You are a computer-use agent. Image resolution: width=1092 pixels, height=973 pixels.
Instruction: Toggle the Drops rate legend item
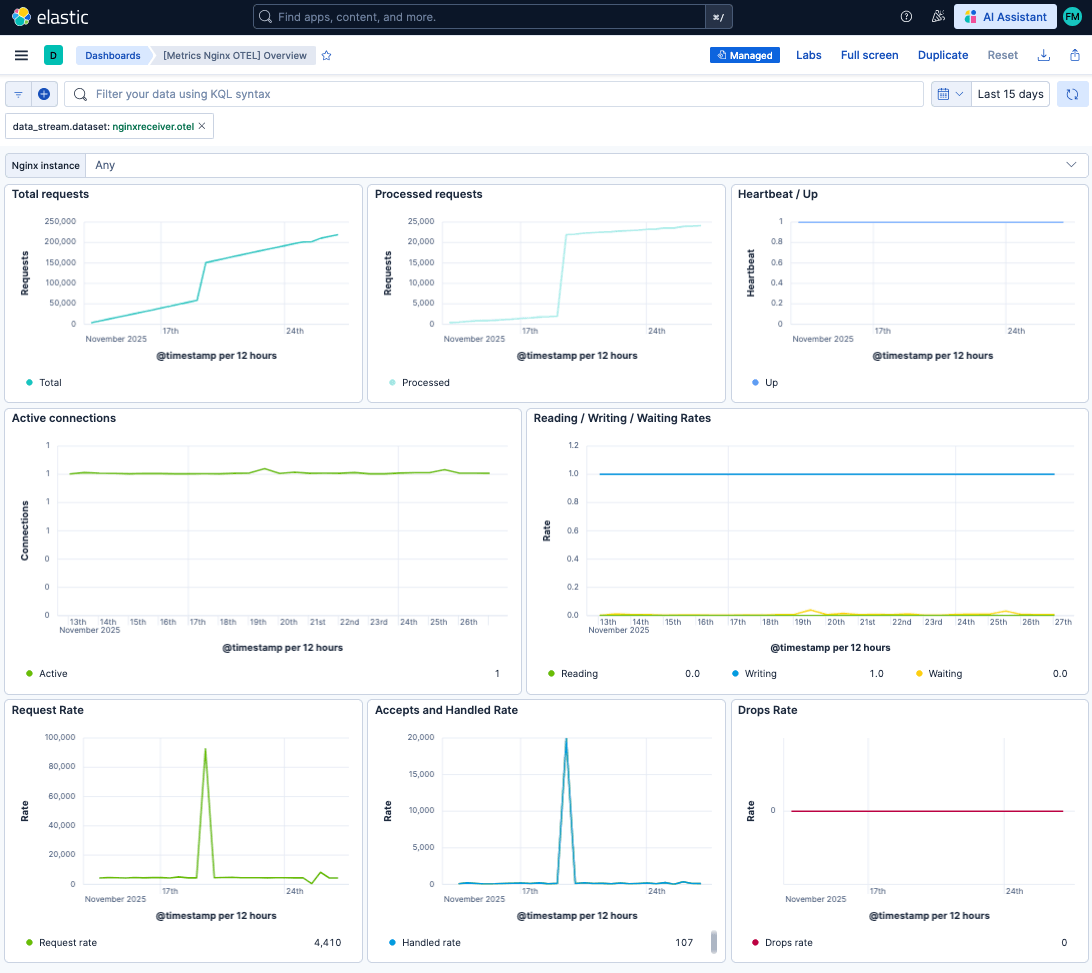[x=788, y=942]
